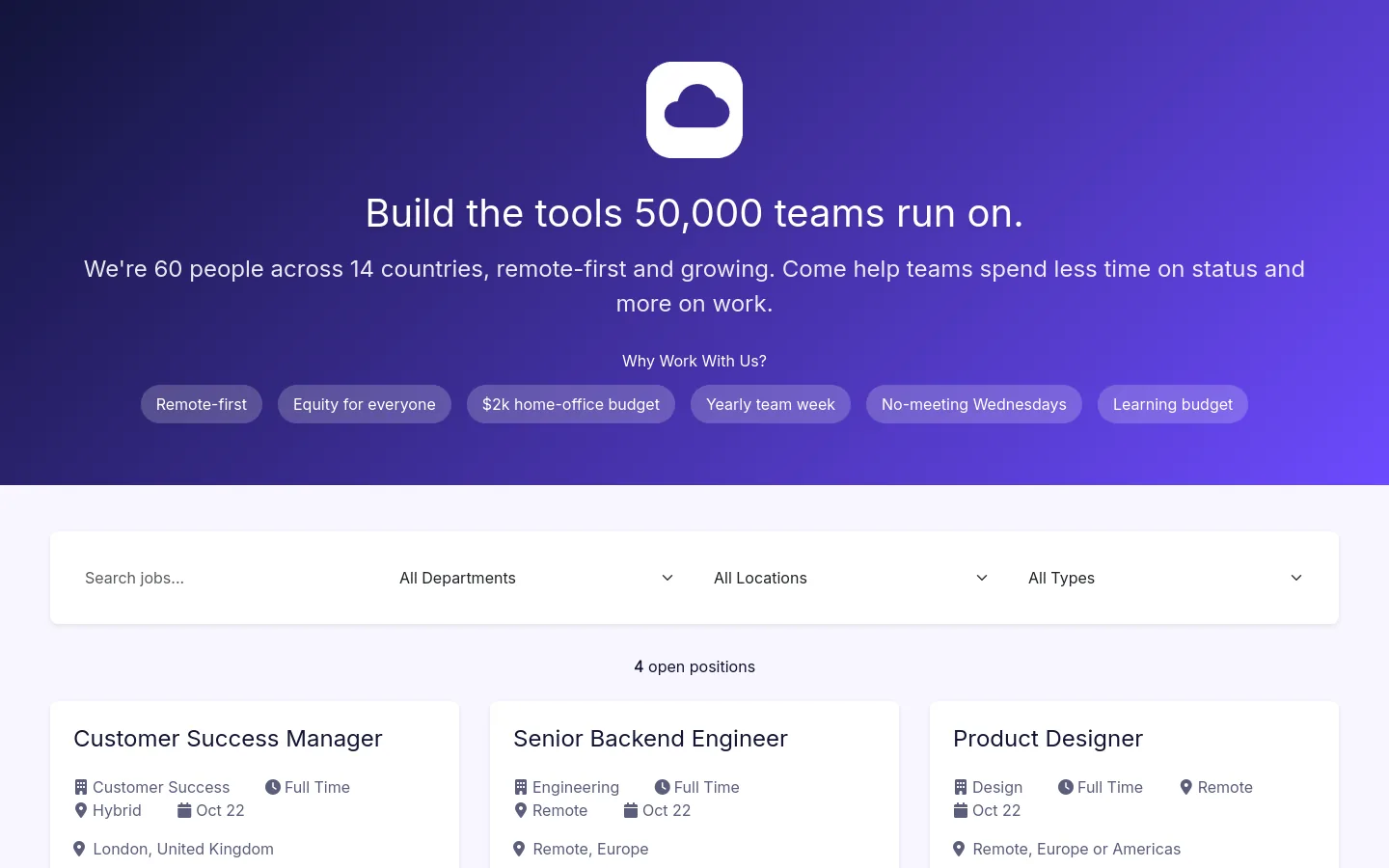The width and height of the screenshot is (1389, 868).
Task: Click the calendar icon in Senior Backend Engineer card
Action: (631, 810)
